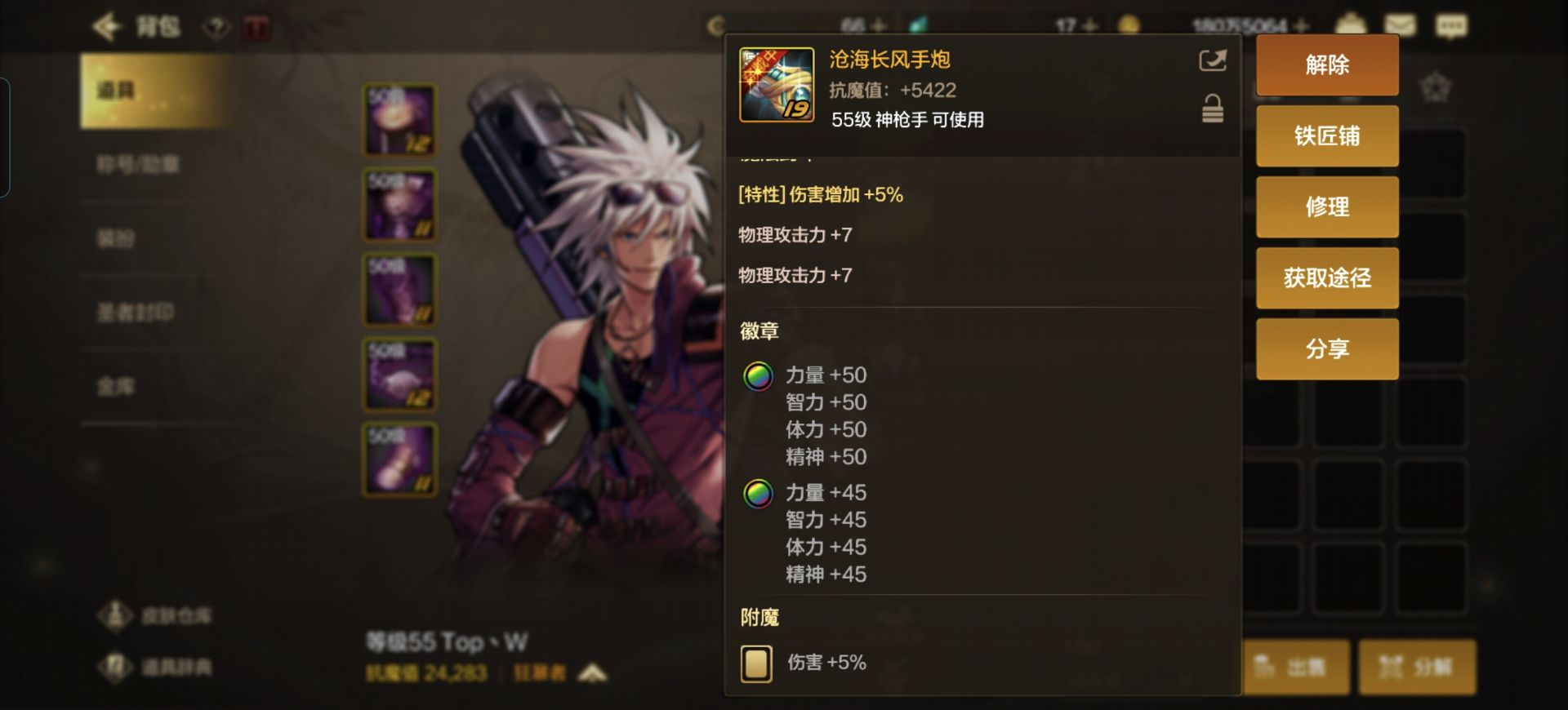
Task: Click the 修理 repair button
Action: tap(1327, 207)
